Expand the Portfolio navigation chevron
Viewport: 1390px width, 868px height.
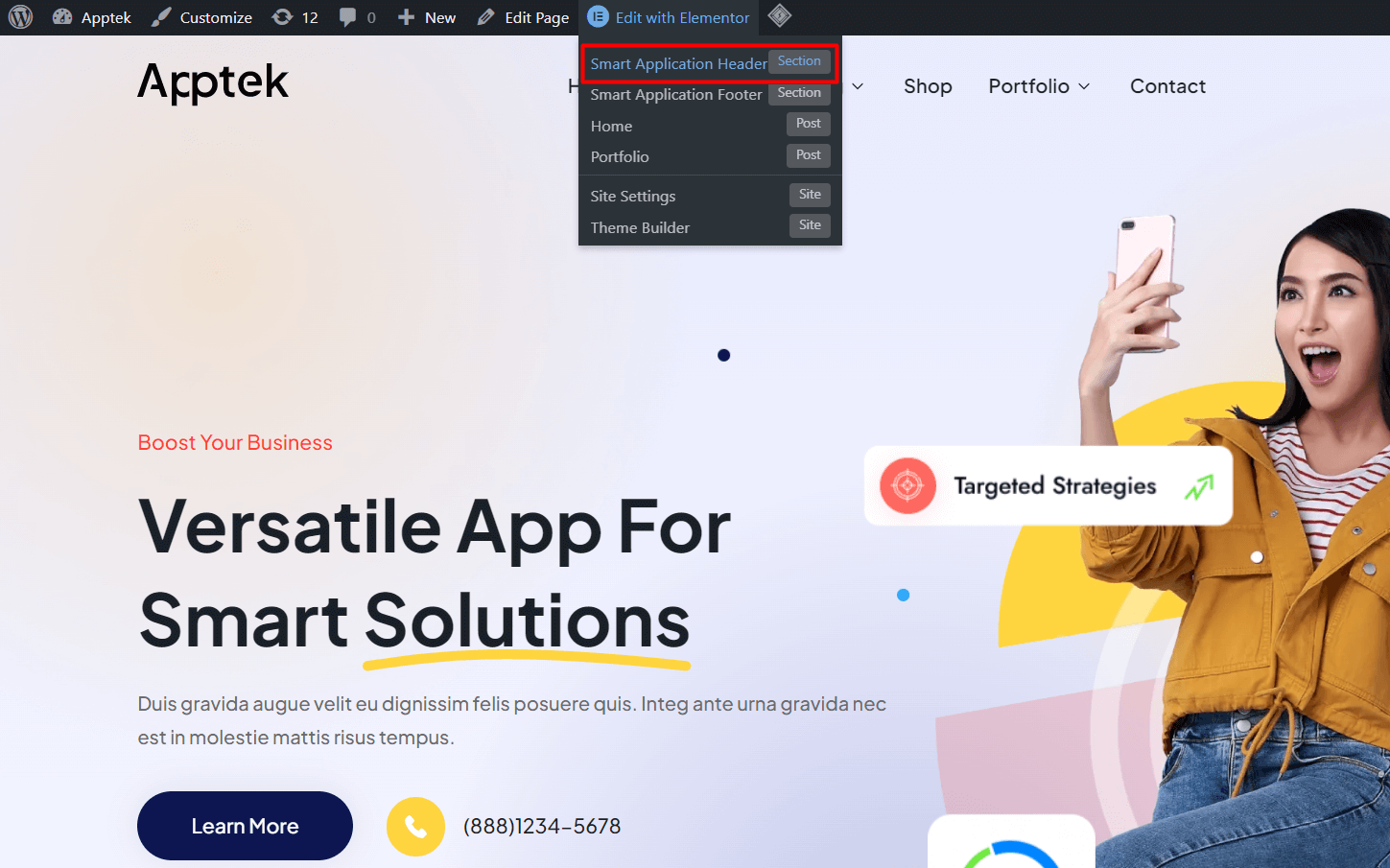[1084, 86]
